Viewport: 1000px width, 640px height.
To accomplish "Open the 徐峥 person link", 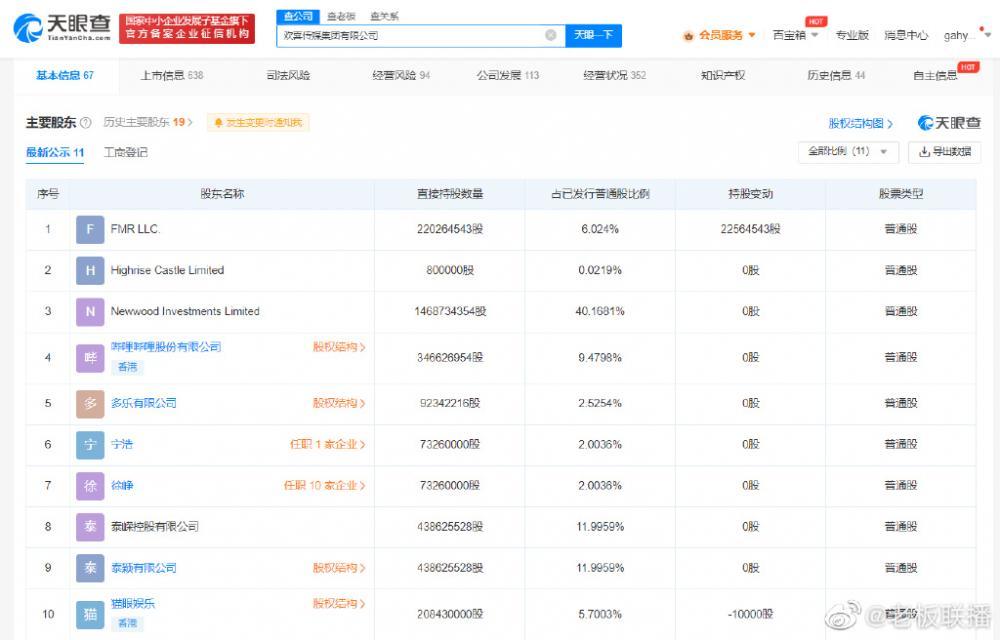I will 122,485.
